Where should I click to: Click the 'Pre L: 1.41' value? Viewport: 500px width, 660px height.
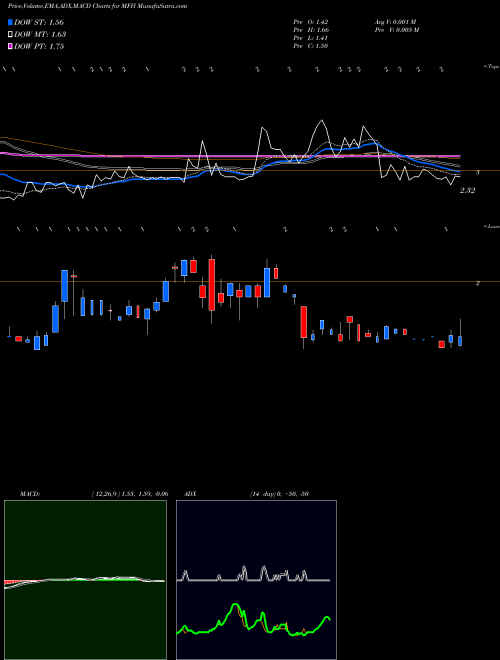tap(311, 38)
